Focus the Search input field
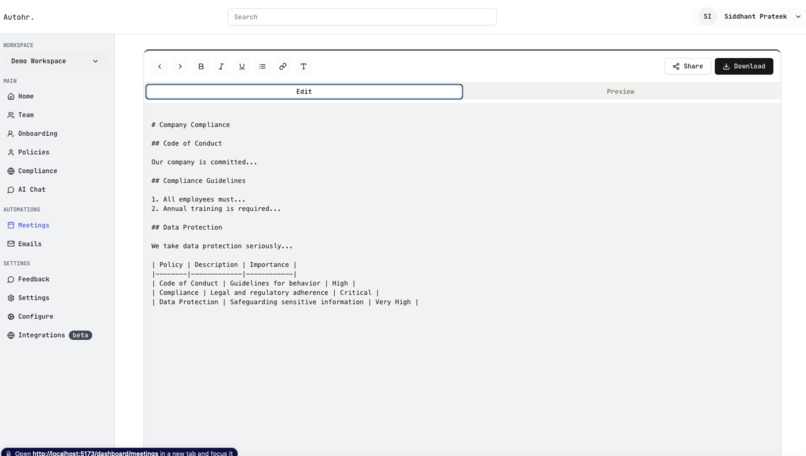Image resolution: width=806 pixels, height=456 pixels. coord(362,17)
